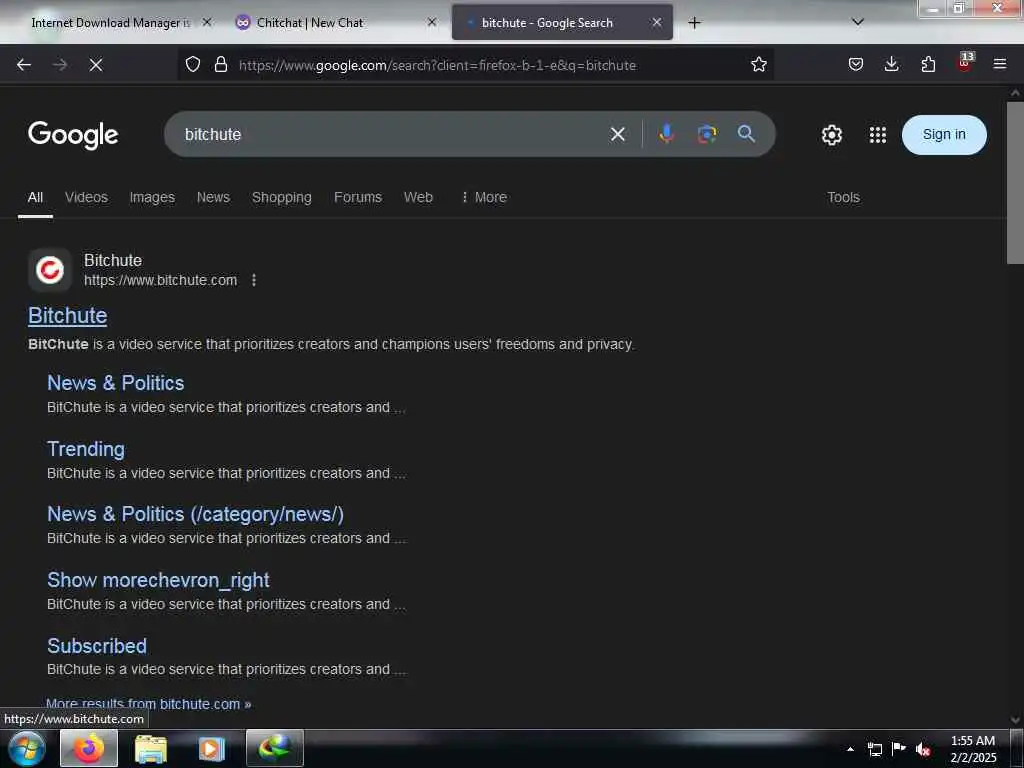
Task: Open Subscribed sitelink
Action: pos(97,645)
